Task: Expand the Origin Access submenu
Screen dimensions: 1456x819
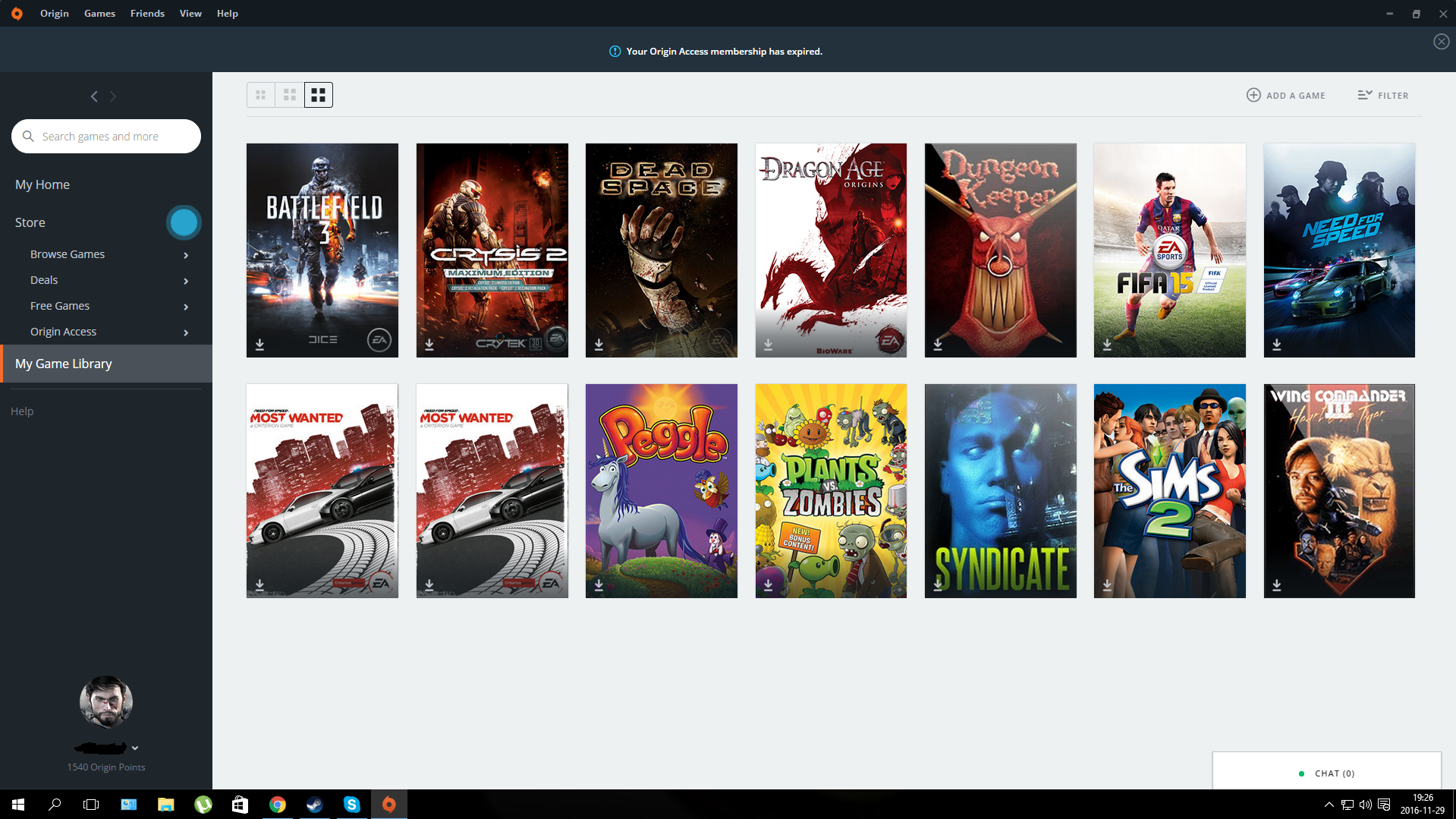Action: coord(186,332)
